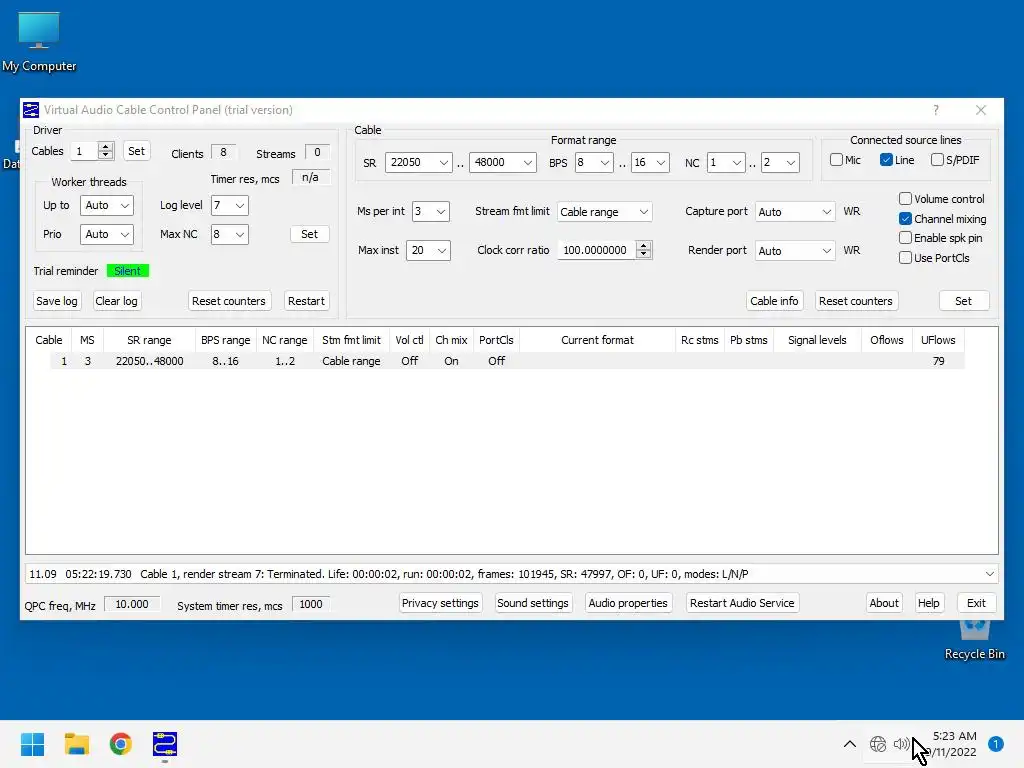1024x768 pixels.
Task: Click the taskbar clock showing 5:23 AM
Action: (954, 744)
